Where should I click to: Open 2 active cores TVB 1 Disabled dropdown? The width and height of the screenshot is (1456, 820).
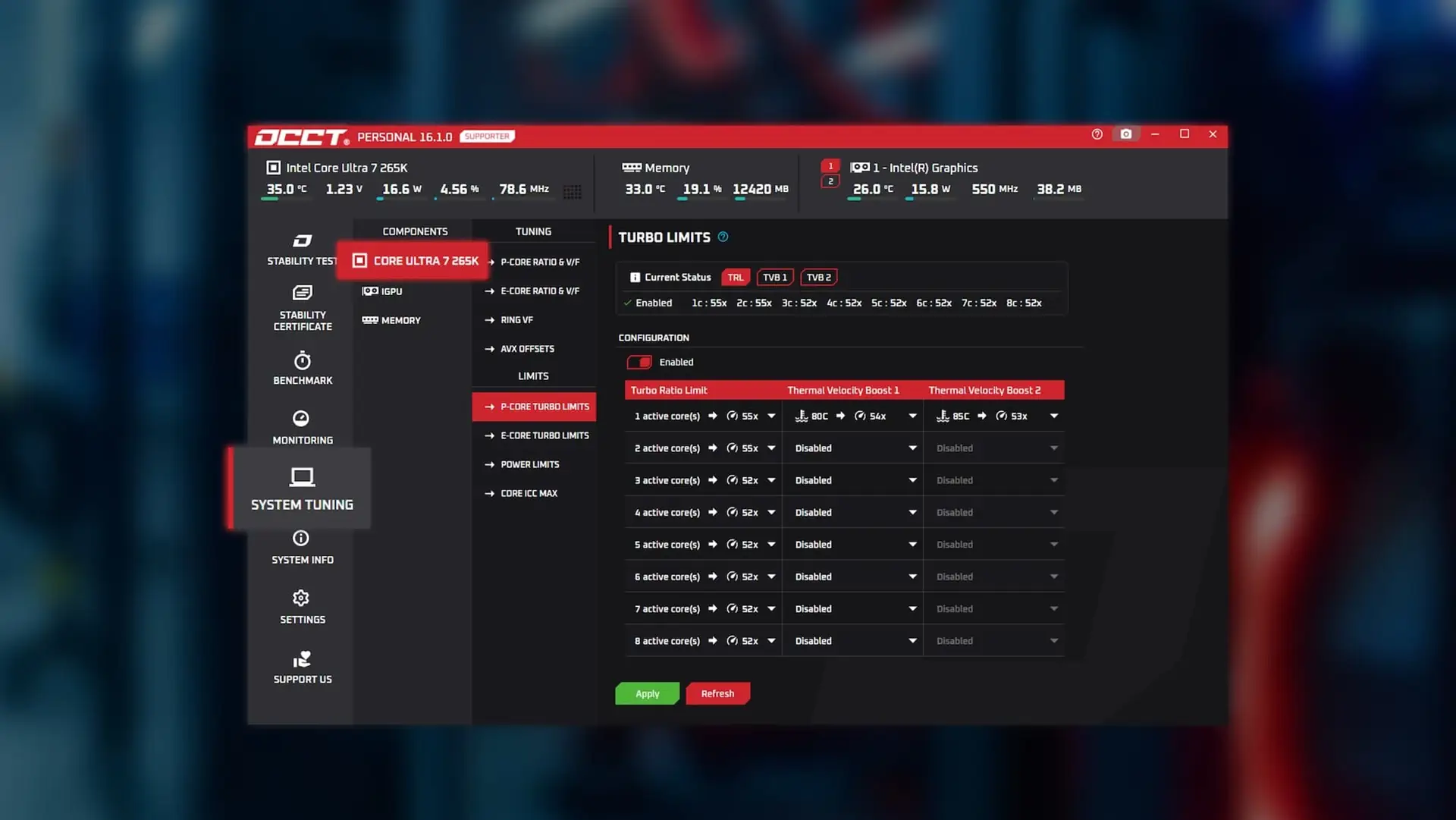[853, 448]
